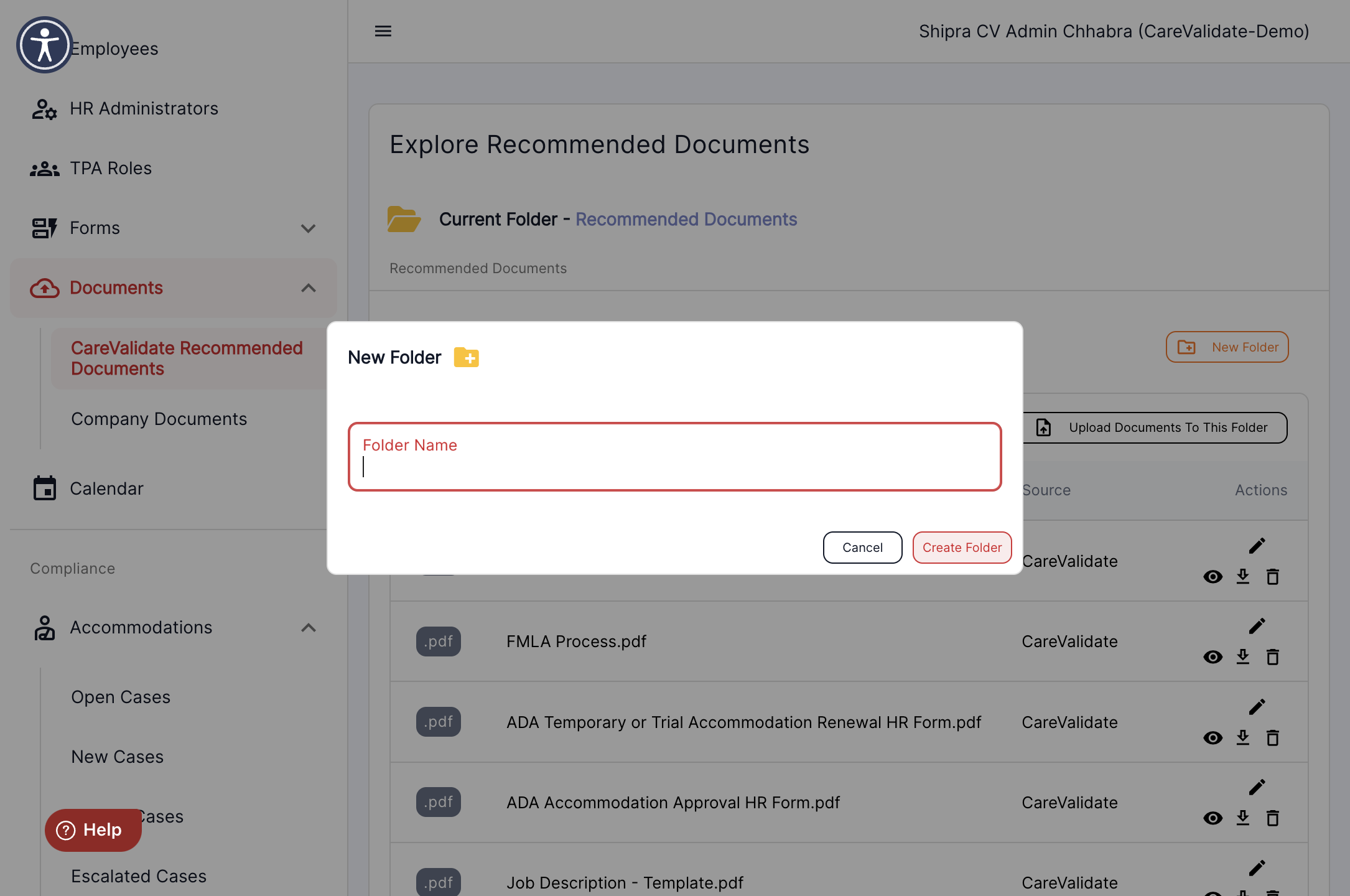The height and width of the screenshot is (896, 1350).
Task: Open the Open Cases list
Action: click(121, 698)
